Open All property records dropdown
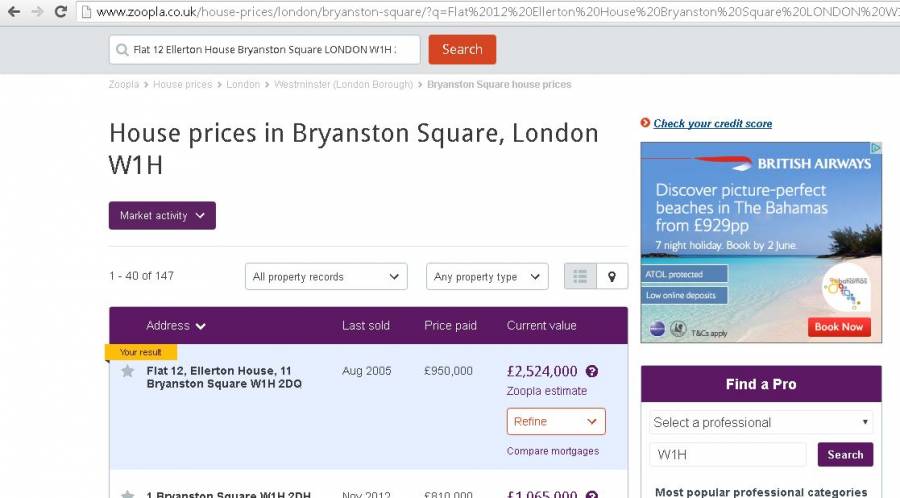Image resolution: width=900 pixels, height=498 pixels. tap(326, 277)
